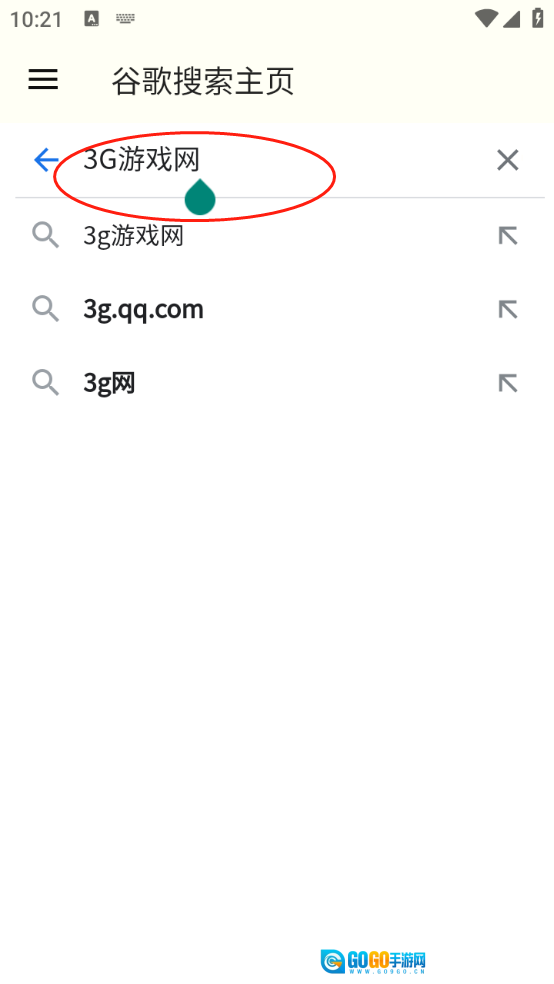The height and width of the screenshot is (984, 554).
Task: Open the hamburger navigation menu
Action: click(43, 80)
